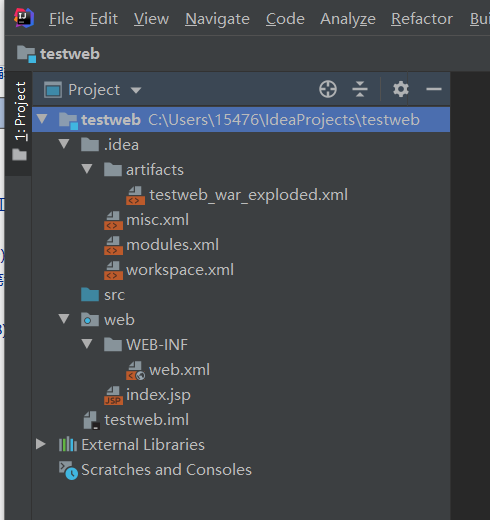The image size is (490, 520).
Task: Collapse all tree nodes with collapse icon
Action: click(x=360, y=89)
